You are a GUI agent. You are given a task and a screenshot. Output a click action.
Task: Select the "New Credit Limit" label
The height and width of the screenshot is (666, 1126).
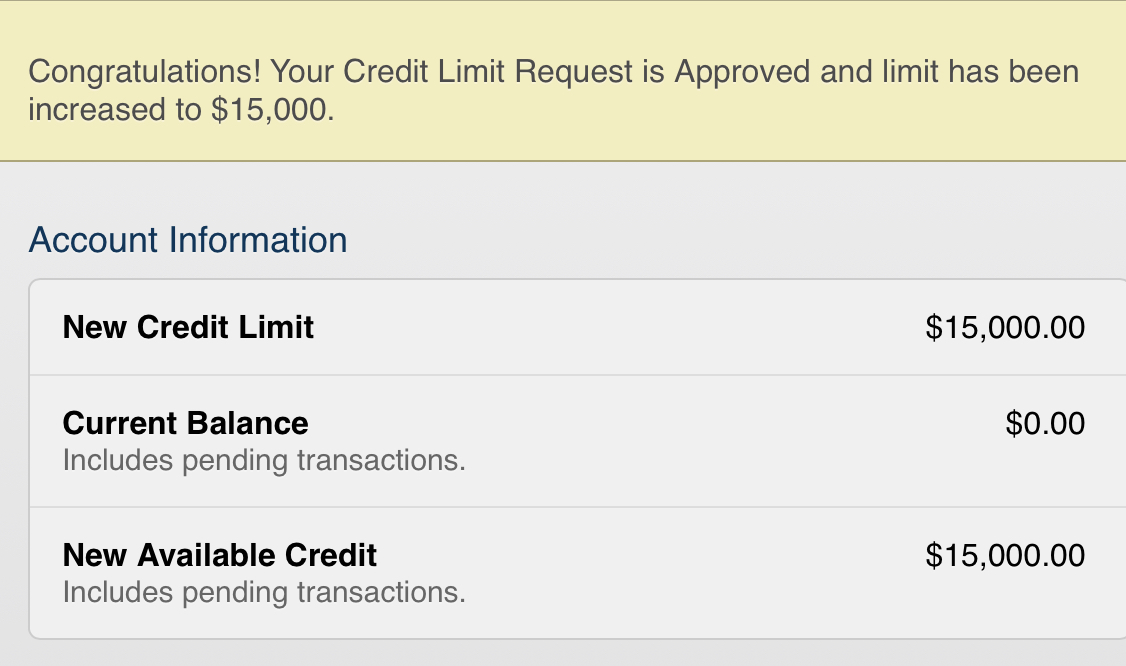pos(188,327)
